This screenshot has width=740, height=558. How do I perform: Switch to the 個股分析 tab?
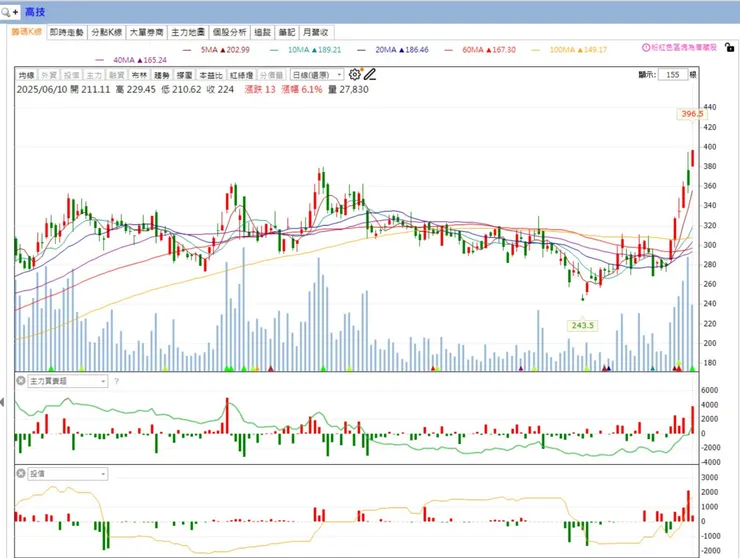point(229,32)
